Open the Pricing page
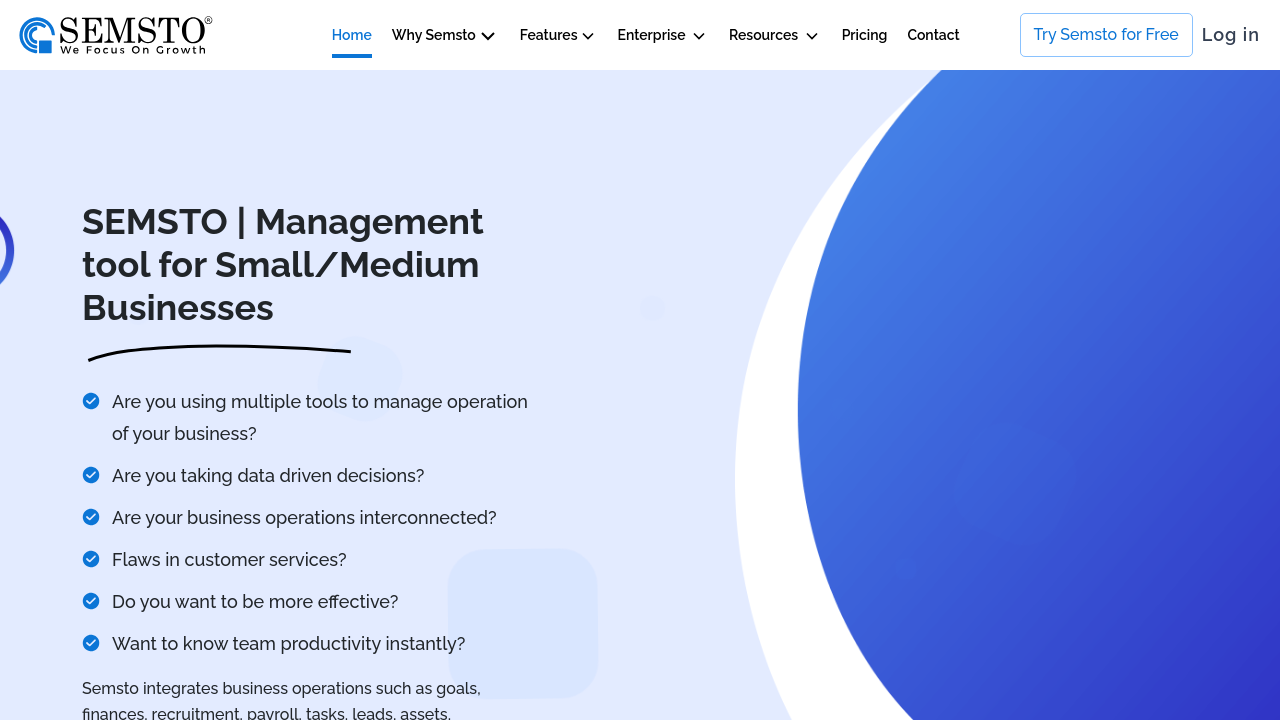This screenshot has width=1280, height=720. (864, 35)
